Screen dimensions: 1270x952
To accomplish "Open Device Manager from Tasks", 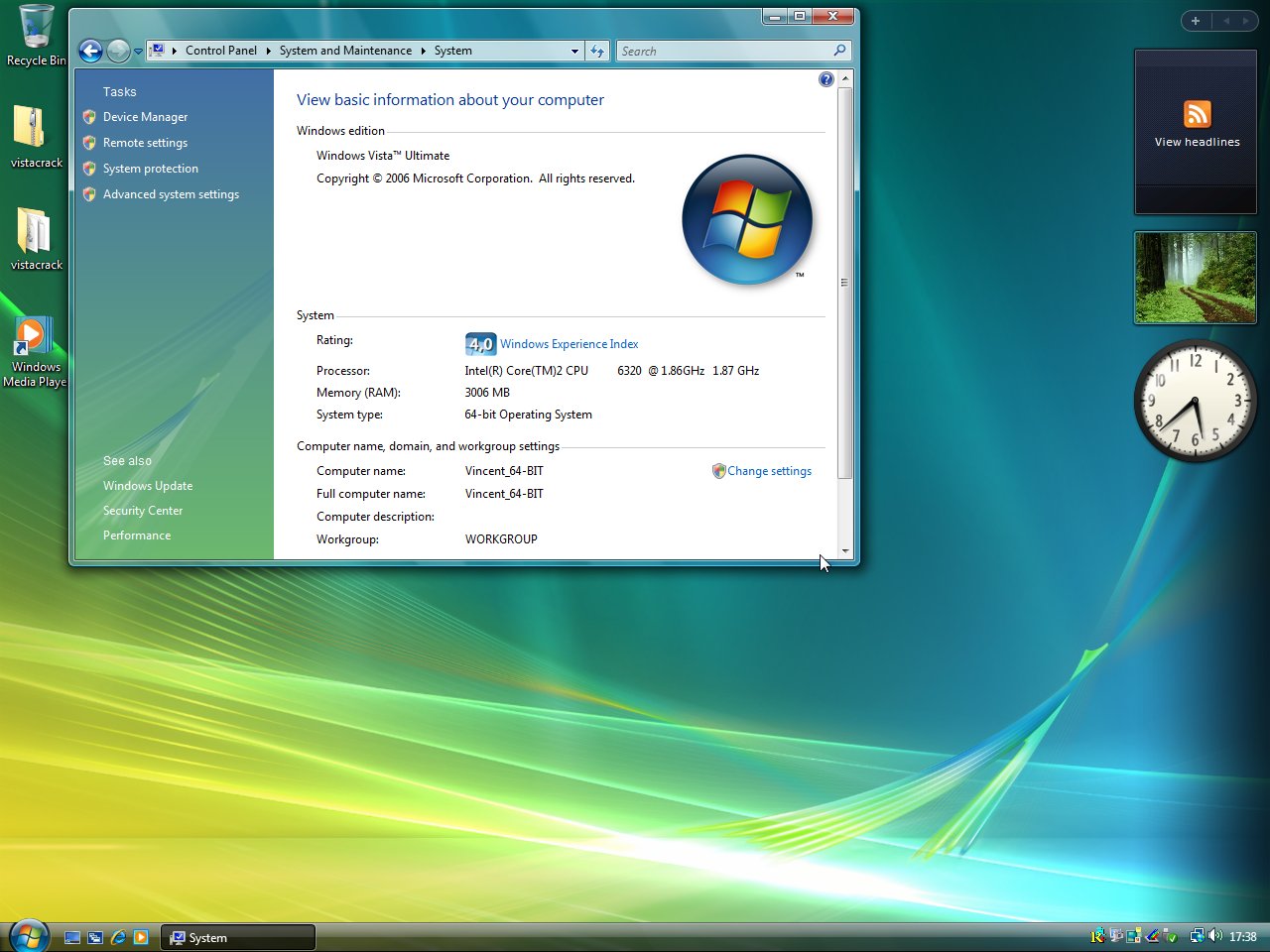I will pos(145,117).
